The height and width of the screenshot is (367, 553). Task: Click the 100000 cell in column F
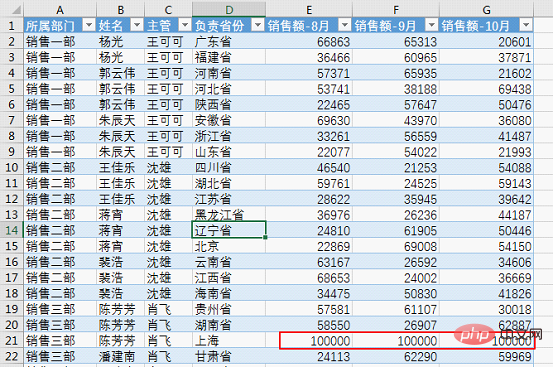click(396, 341)
